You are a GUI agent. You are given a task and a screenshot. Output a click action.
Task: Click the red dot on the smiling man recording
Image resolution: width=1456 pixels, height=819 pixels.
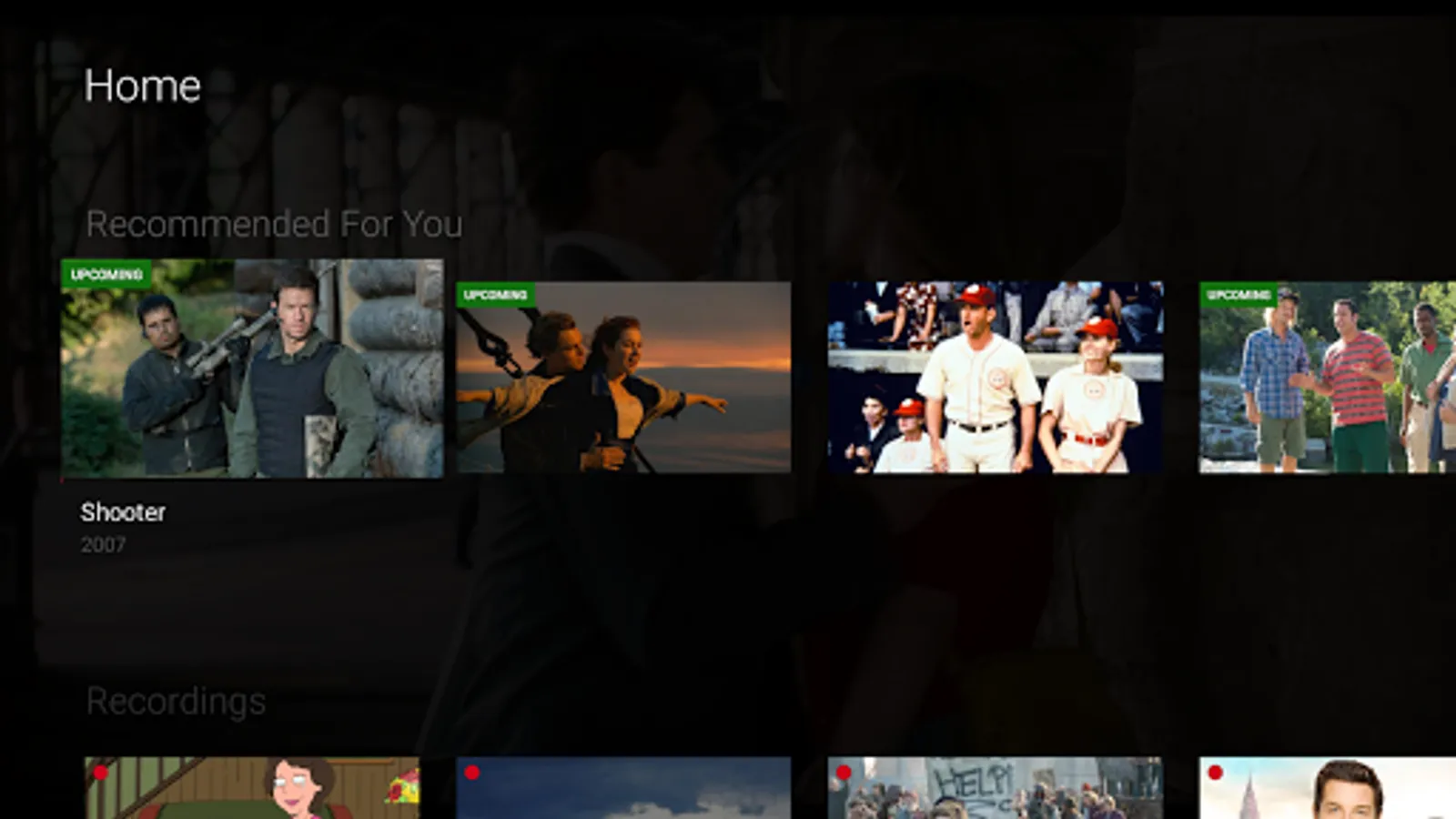[1215, 773]
